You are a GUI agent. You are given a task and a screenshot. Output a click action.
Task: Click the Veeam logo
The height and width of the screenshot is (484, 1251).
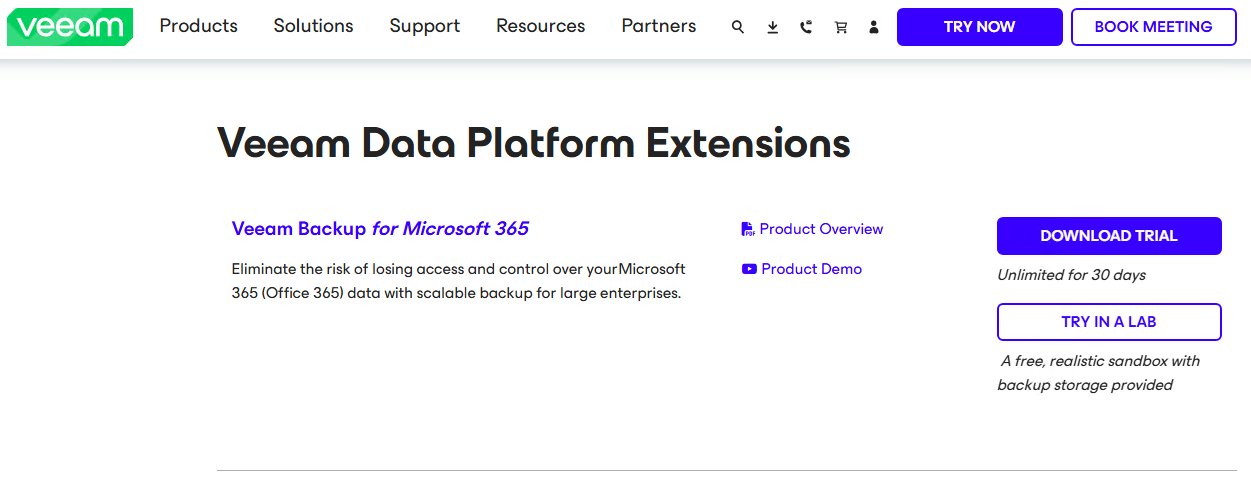pos(69,27)
